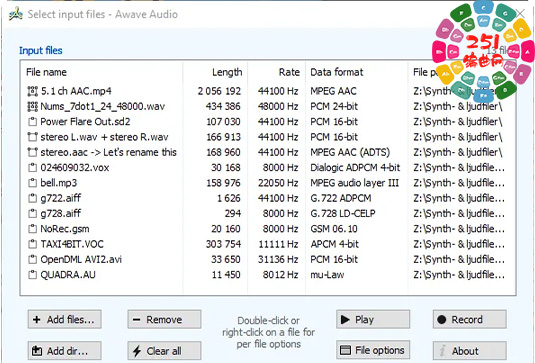Select Nums_7dot1_24_48000.wav in the list
The height and width of the screenshot is (363, 535).
coord(103,106)
